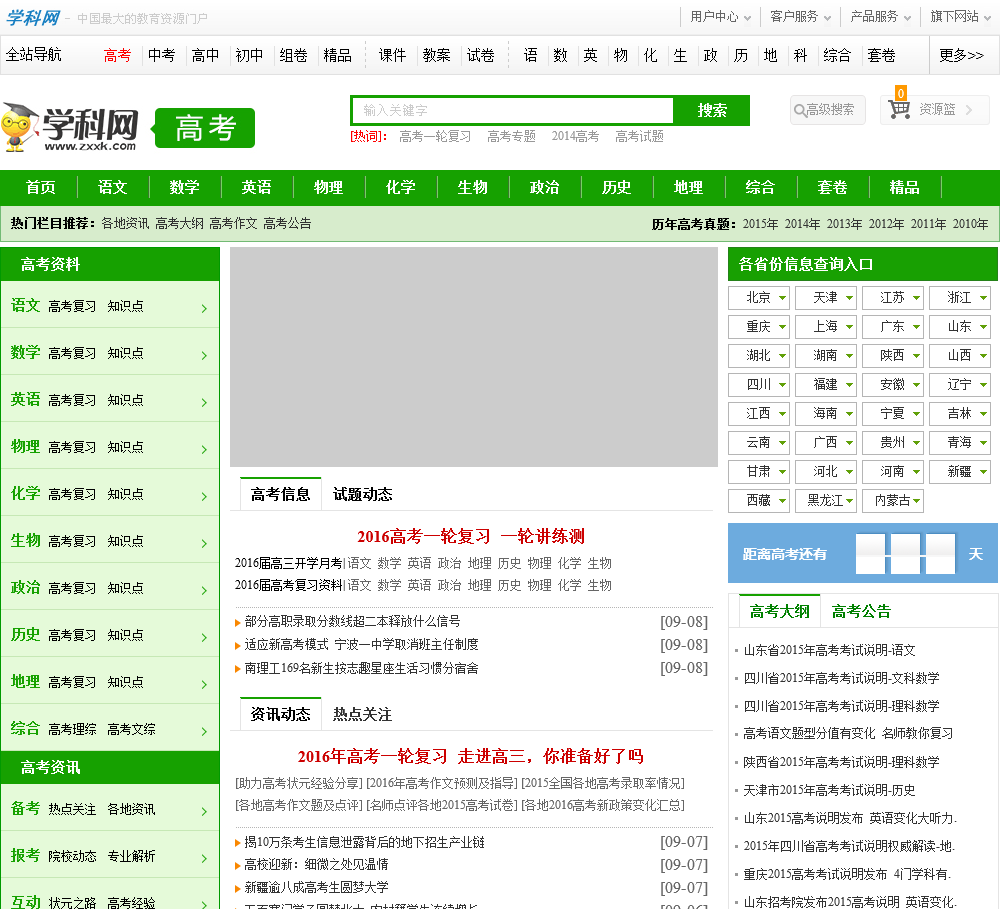Select 历史 in green navigation bar
The height and width of the screenshot is (909, 1000).
pos(616,188)
